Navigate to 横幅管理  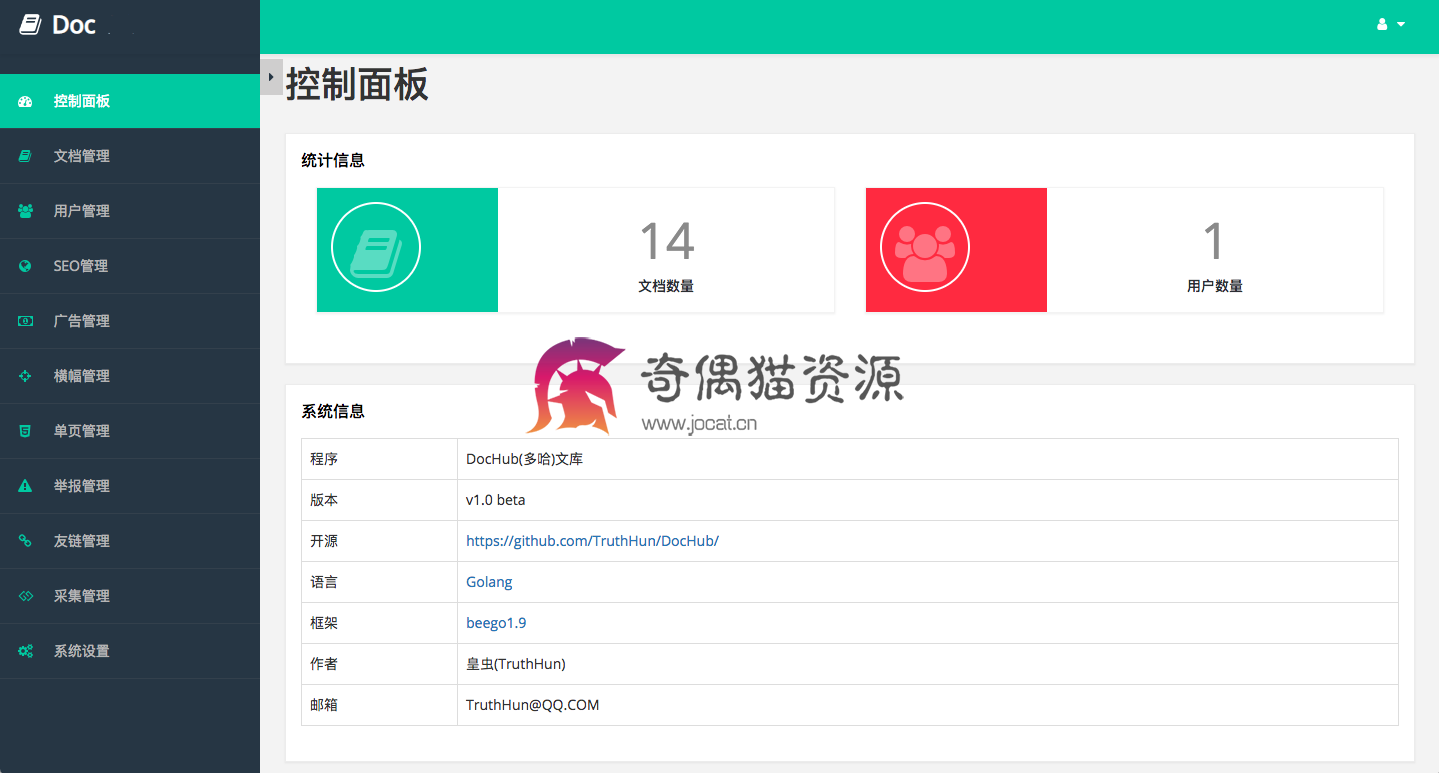coord(130,376)
